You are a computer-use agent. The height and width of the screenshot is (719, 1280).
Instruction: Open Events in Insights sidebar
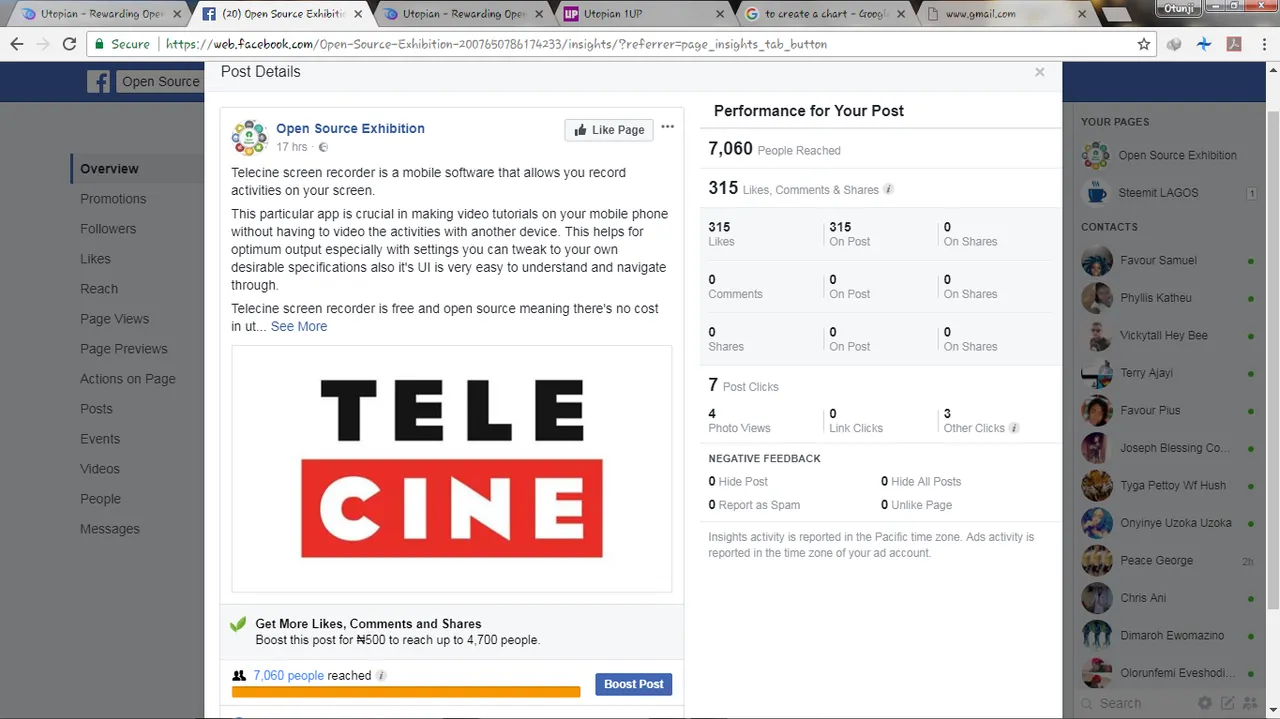point(100,439)
